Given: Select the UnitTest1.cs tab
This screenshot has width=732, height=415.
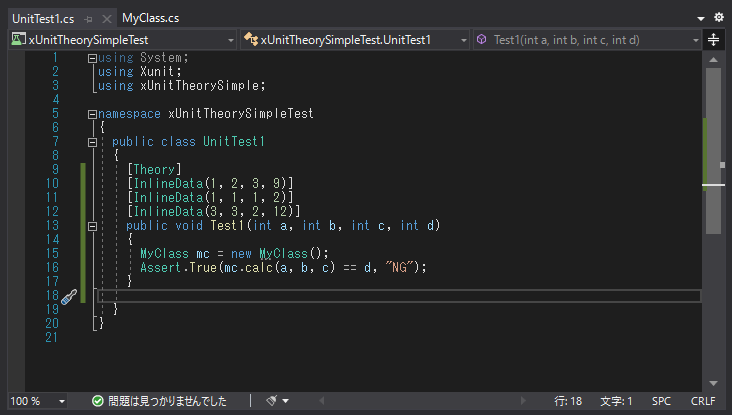Looking at the screenshot, I should pyautogui.click(x=43, y=19).
